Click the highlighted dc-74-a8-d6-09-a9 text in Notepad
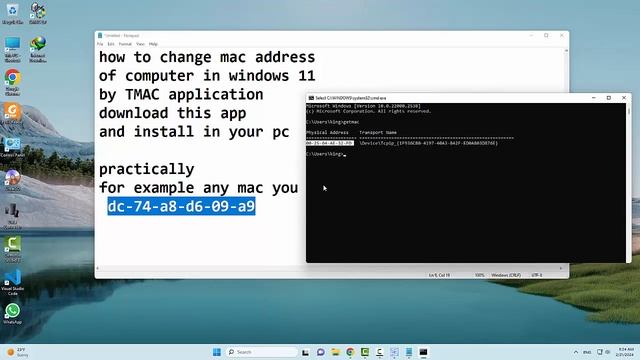640x360 pixels. click(181, 206)
